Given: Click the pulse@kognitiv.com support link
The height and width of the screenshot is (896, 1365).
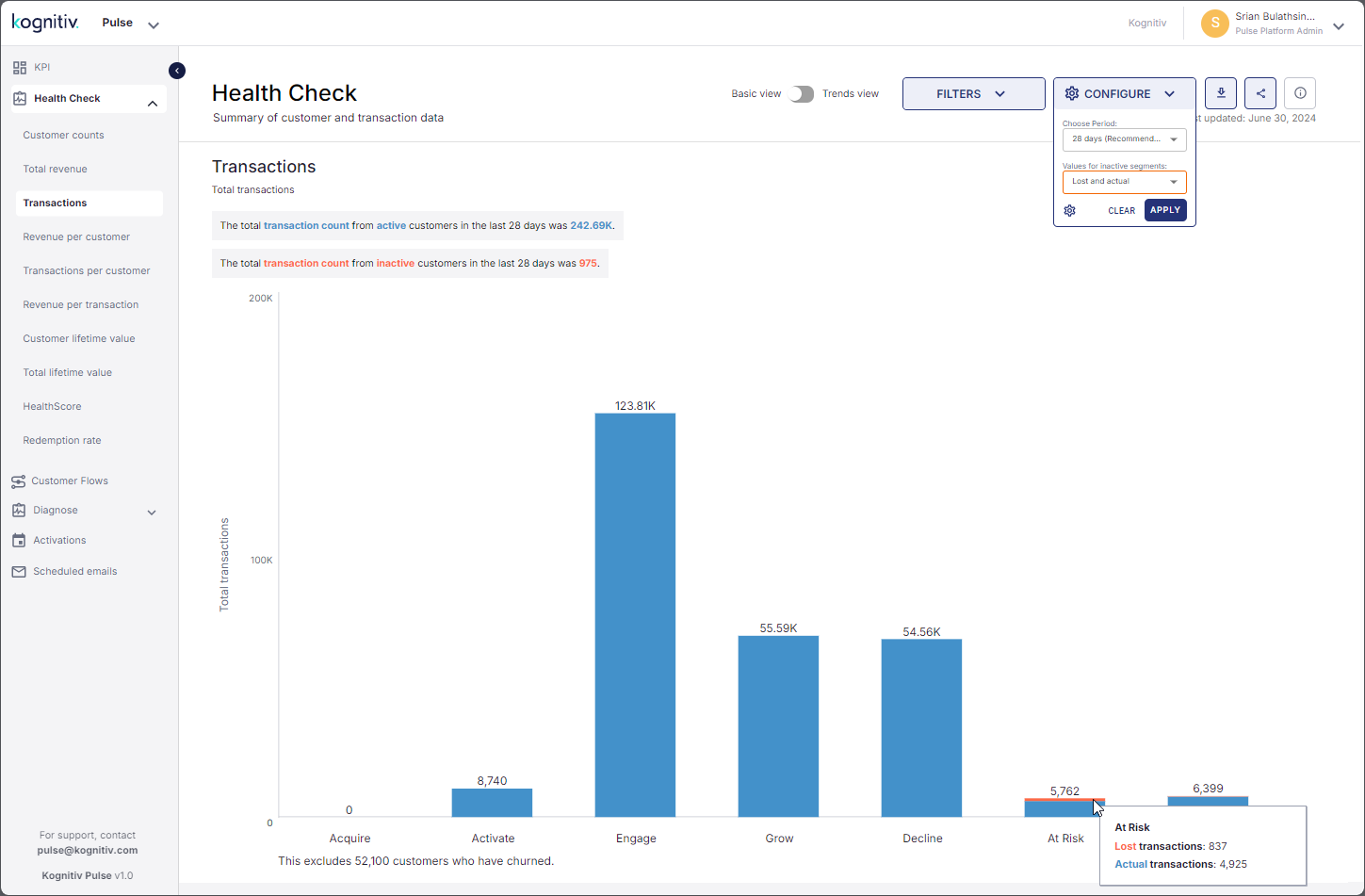Looking at the screenshot, I should [88, 850].
